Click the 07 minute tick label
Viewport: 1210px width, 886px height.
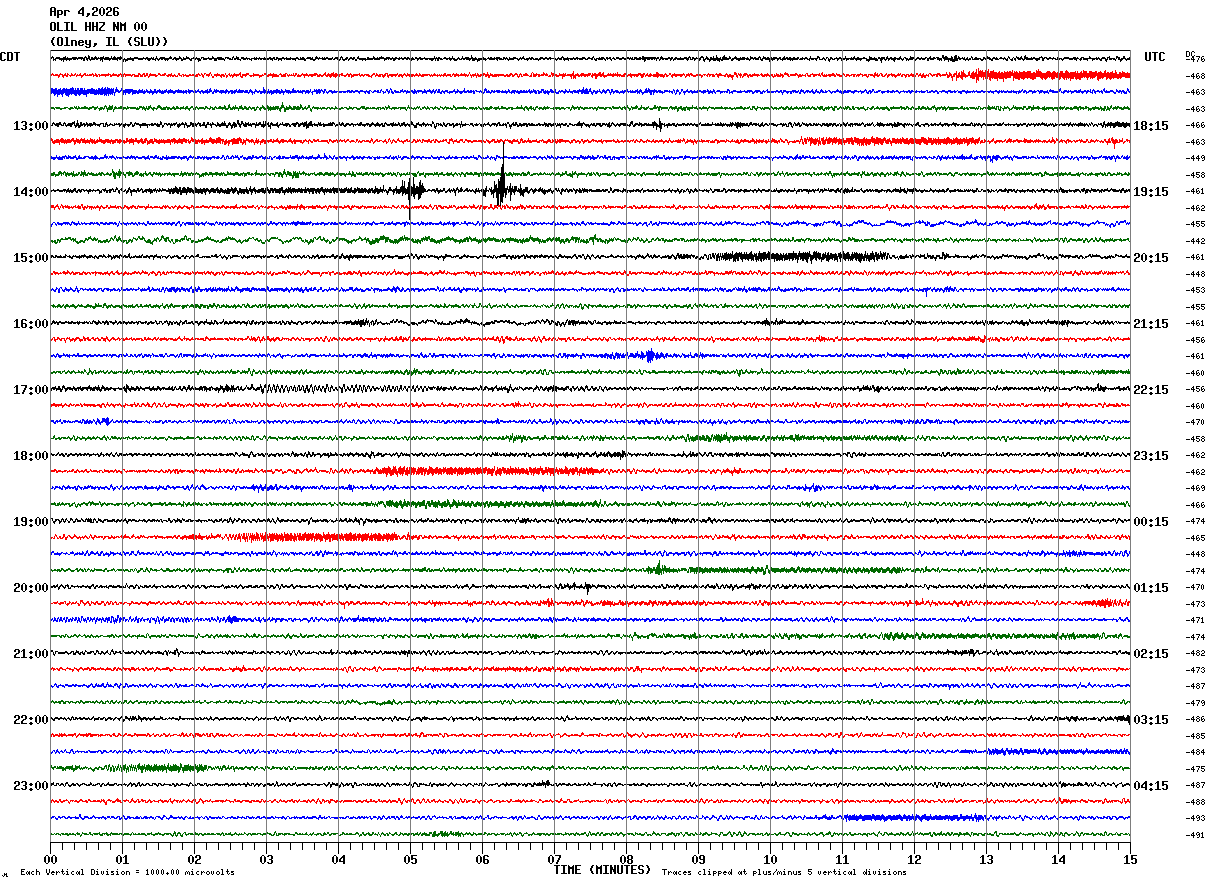click(554, 860)
